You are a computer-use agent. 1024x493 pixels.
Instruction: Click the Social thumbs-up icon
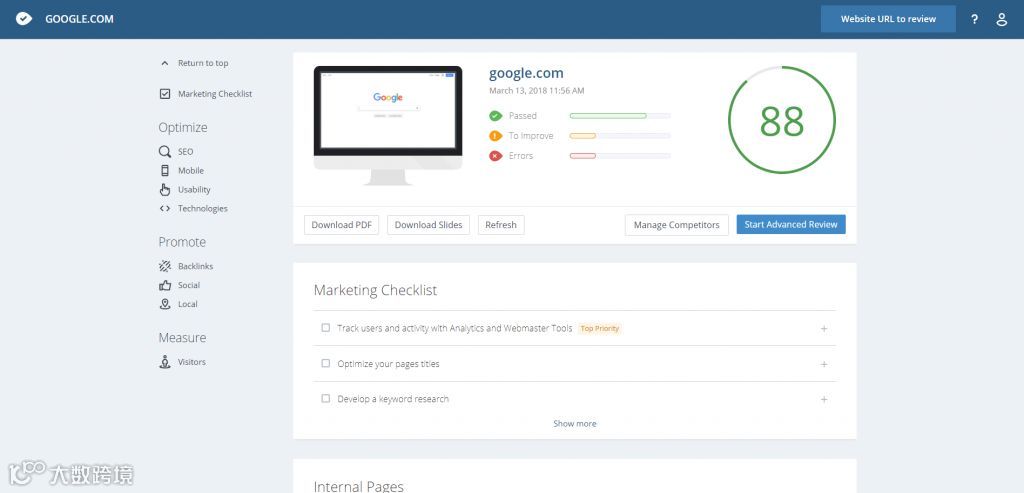pos(165,285)
